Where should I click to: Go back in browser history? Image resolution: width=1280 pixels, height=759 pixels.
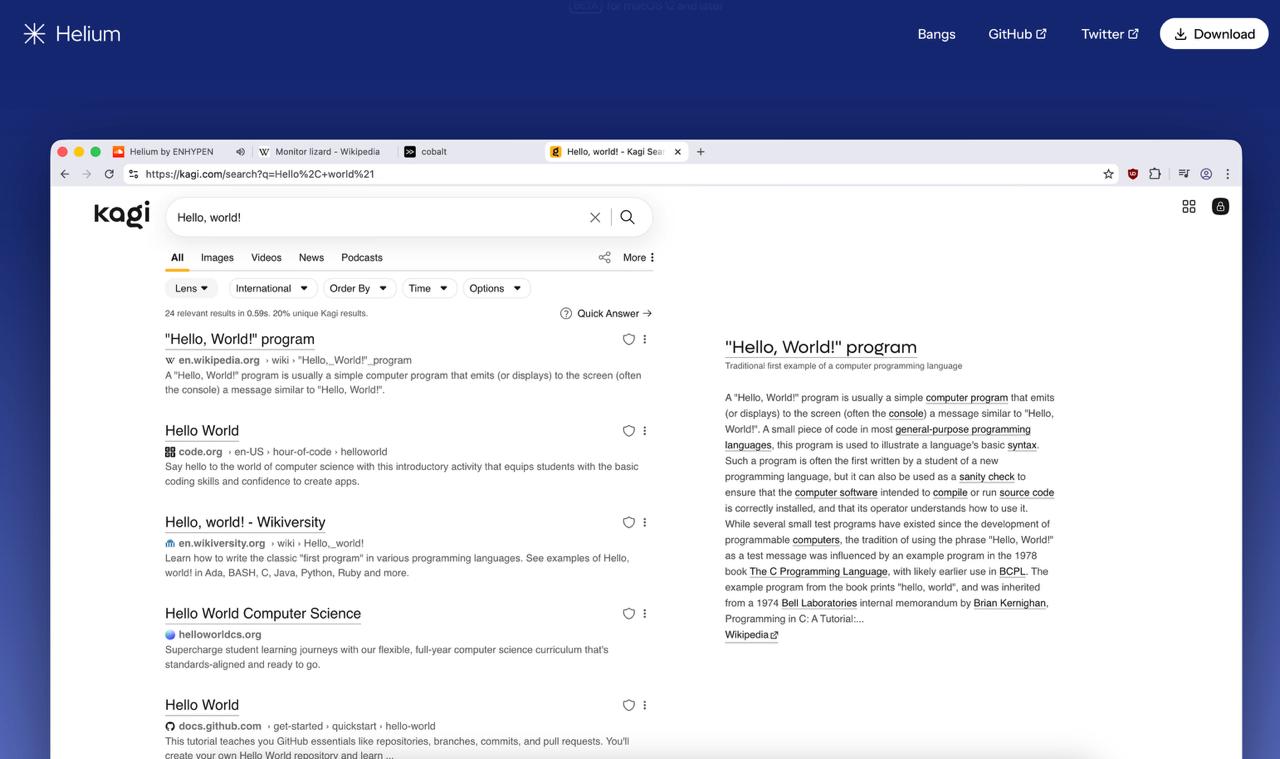tap(65, 174)
